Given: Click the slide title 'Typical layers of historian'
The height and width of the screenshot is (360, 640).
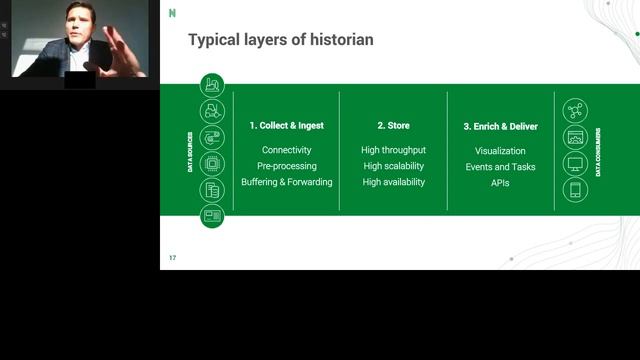Looking at the screenshot, I should (281, 40).
